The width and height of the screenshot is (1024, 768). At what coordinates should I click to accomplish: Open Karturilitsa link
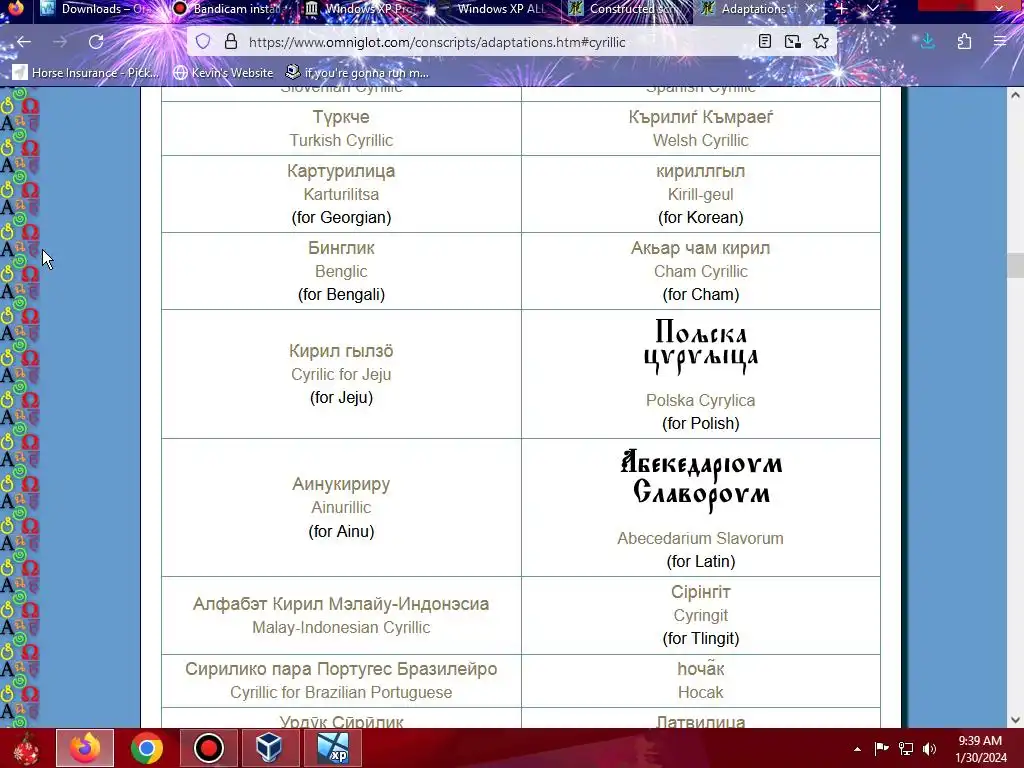coord(341,195)
